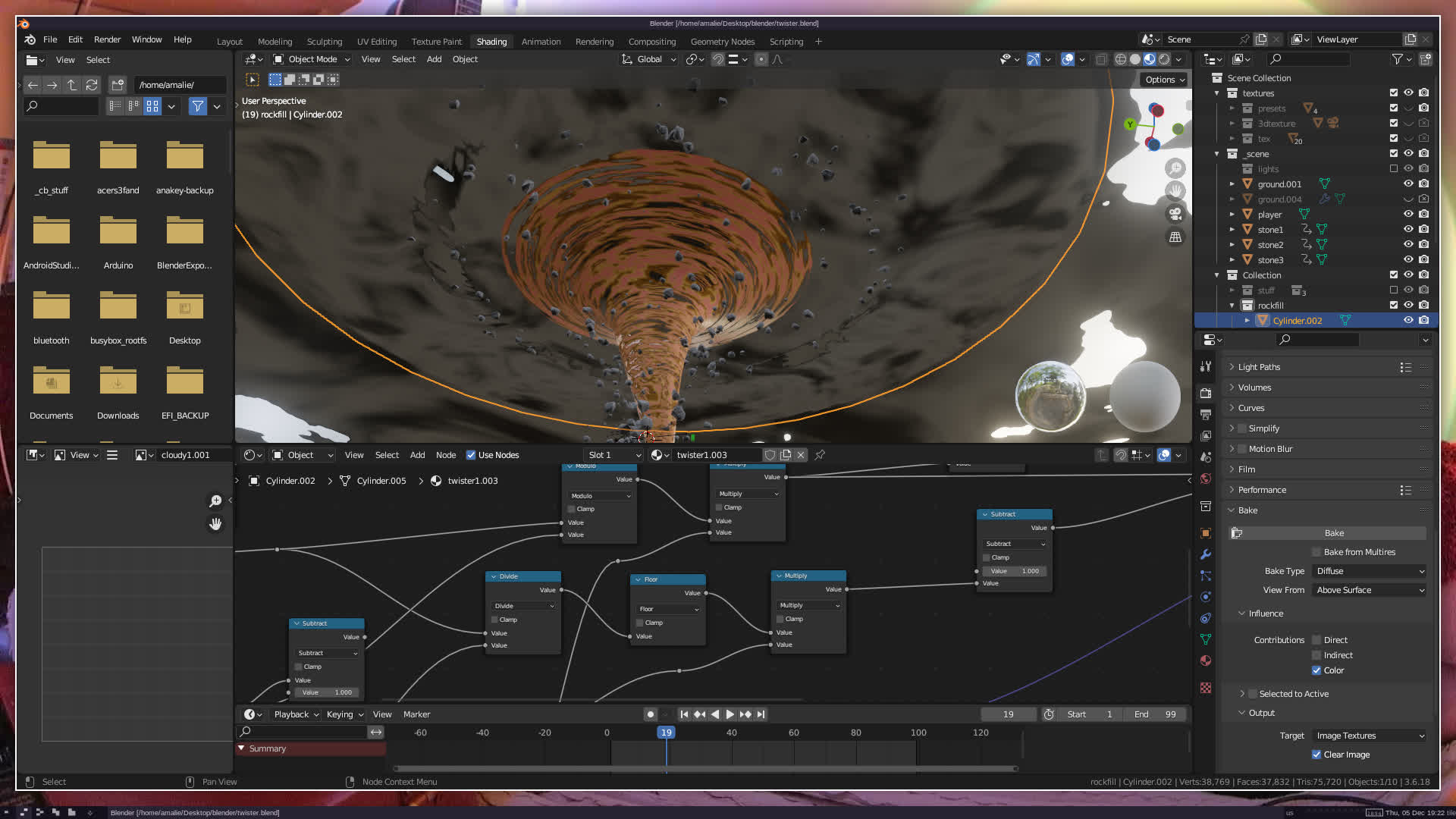Uncheck the Use Nodes checkbox
Viewport: 1456px width, 819px height.
471,455
